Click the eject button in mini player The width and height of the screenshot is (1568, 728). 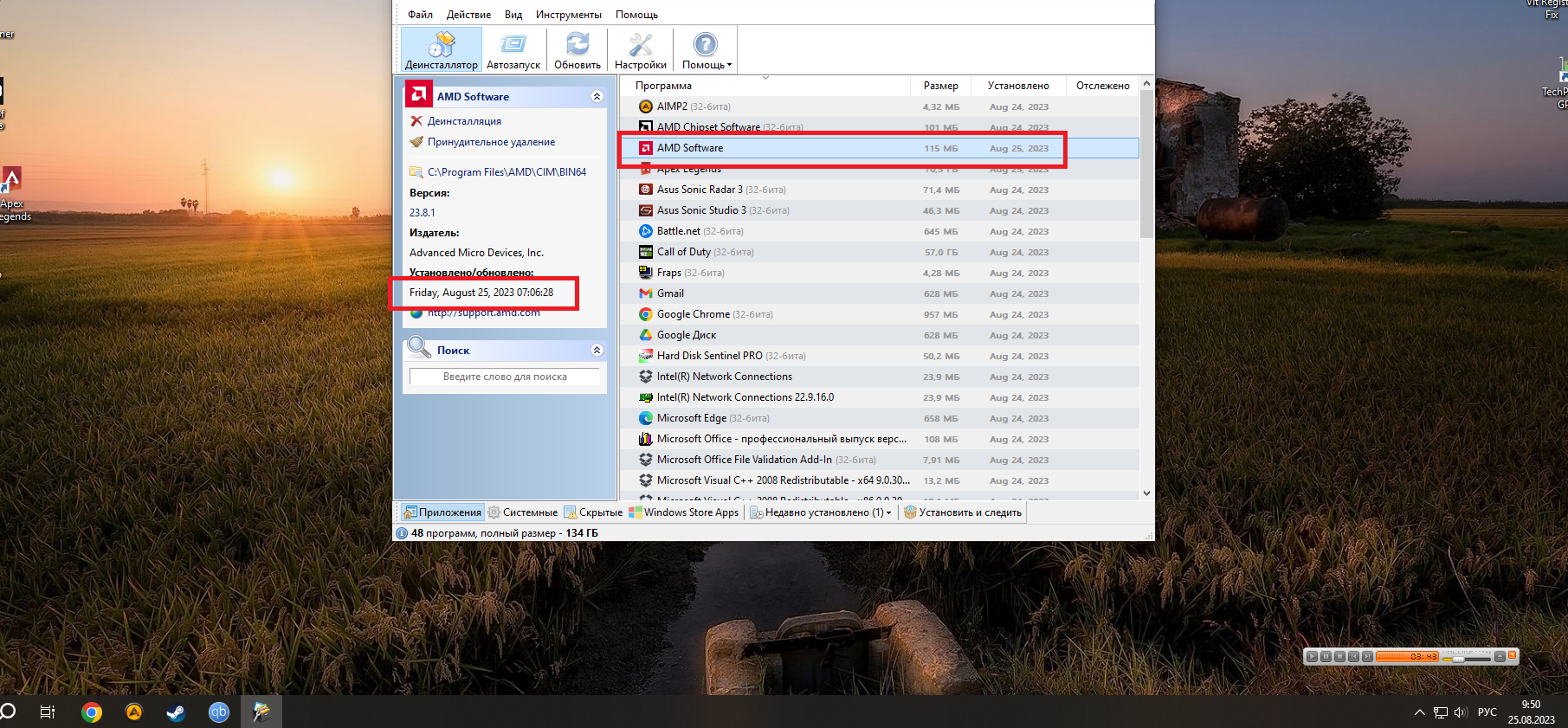tap(1500, 656)
